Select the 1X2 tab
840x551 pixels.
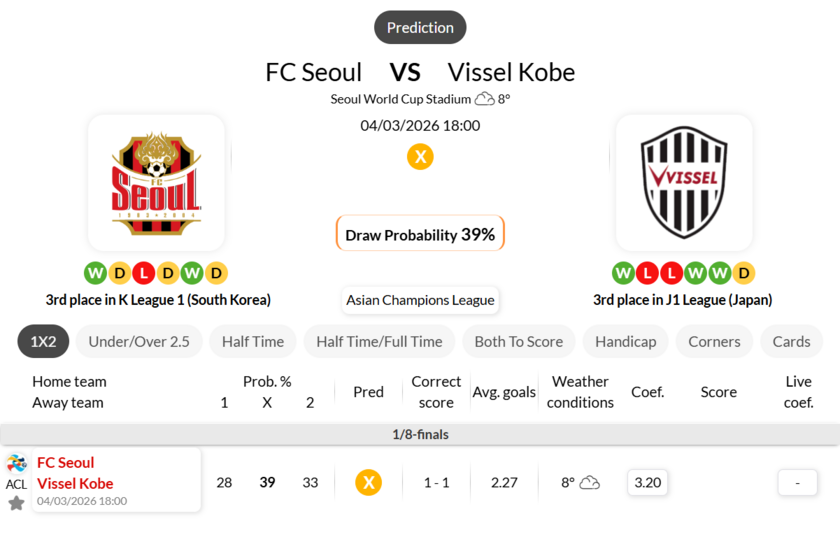pos(43,341)
